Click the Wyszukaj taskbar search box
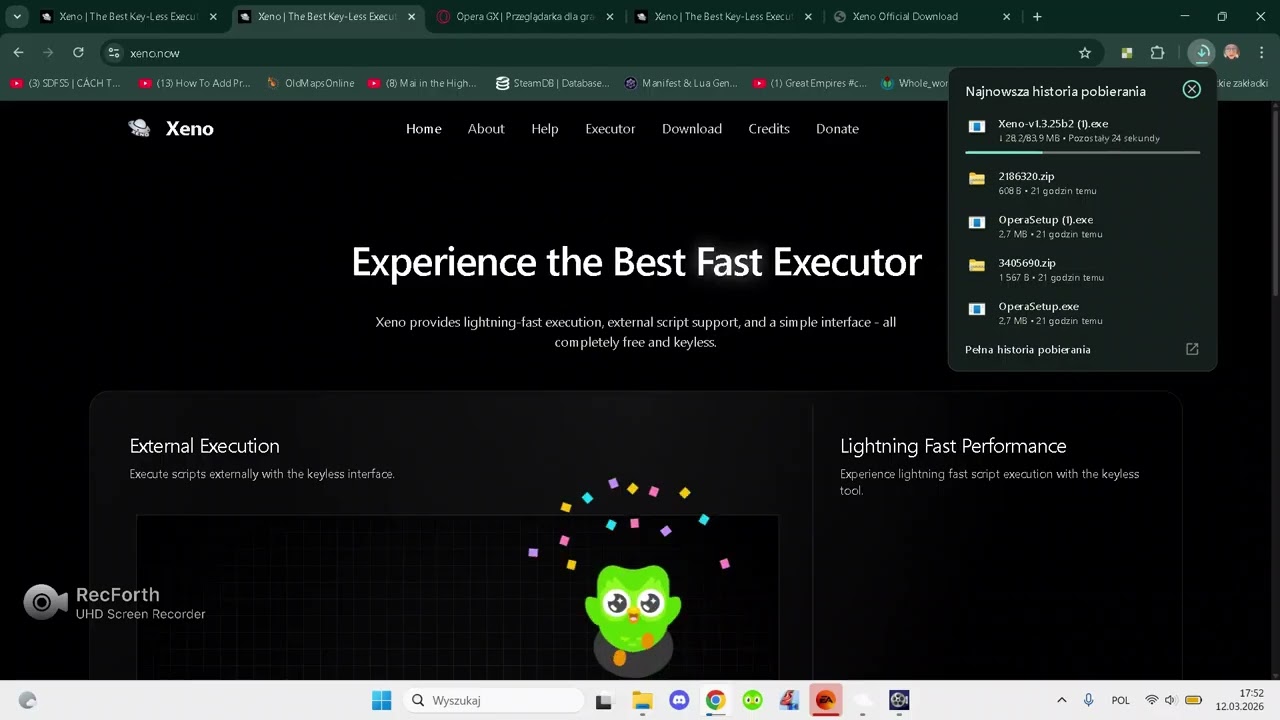This screenshot has height=720, width=1280. 494,701
